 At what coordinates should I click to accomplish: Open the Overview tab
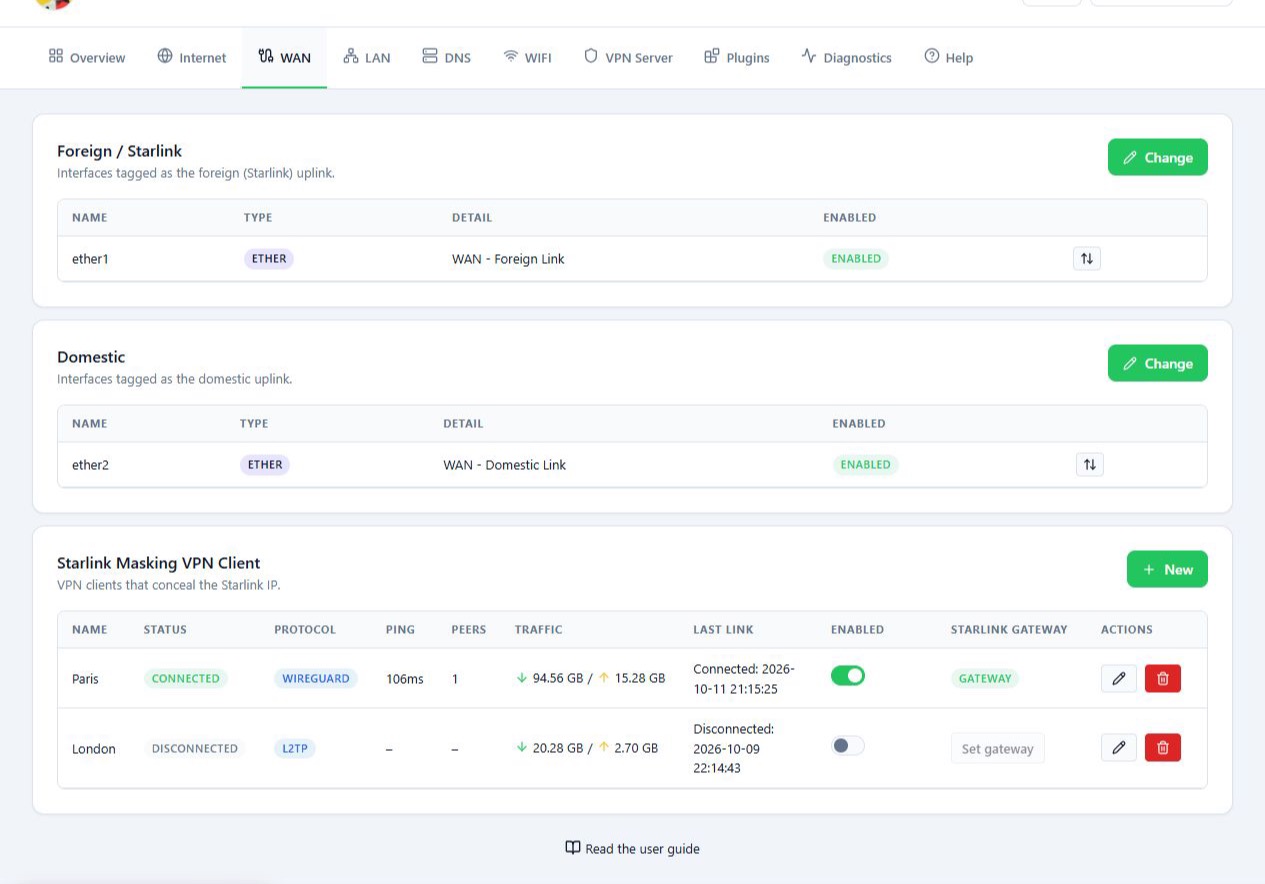pyautogui.click(x=87, y=57)
